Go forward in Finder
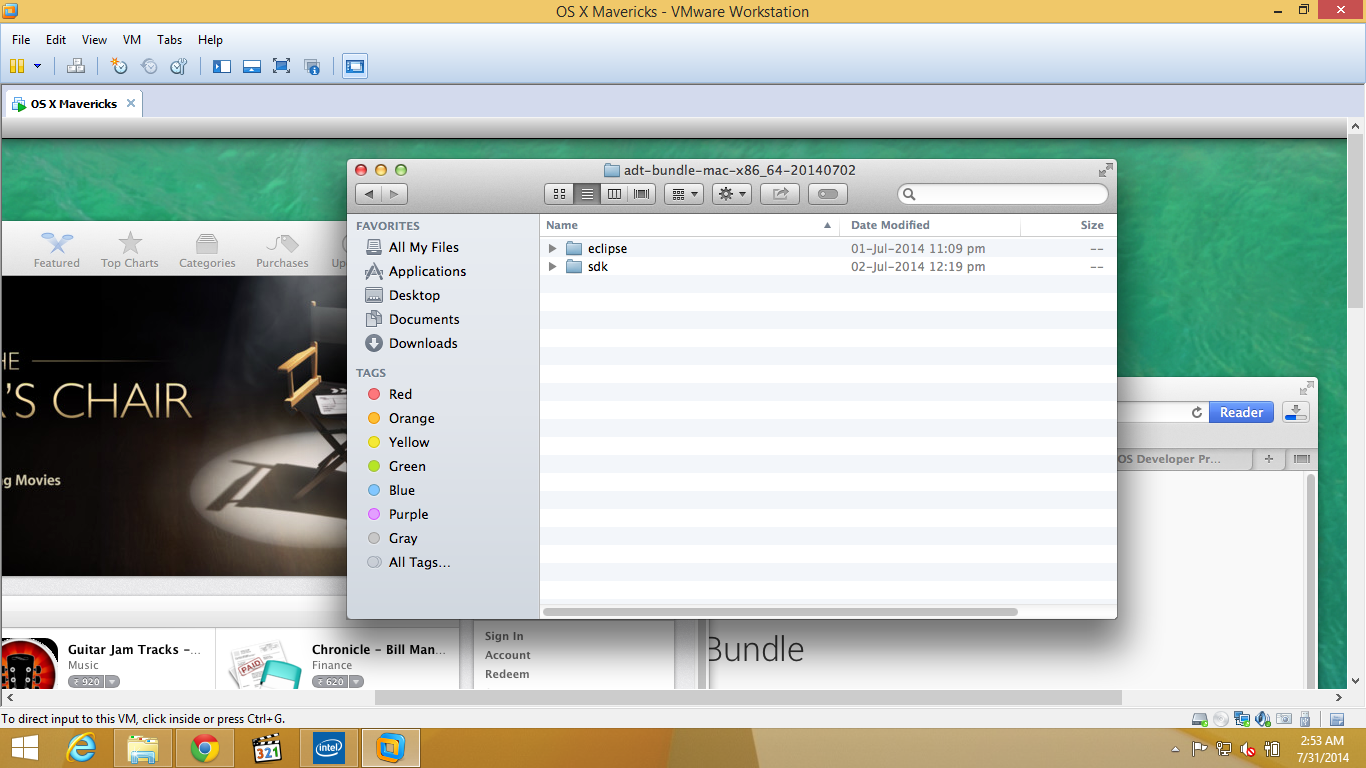The height and width of the screenshot is (768, 1366). [x=395, y=194]
